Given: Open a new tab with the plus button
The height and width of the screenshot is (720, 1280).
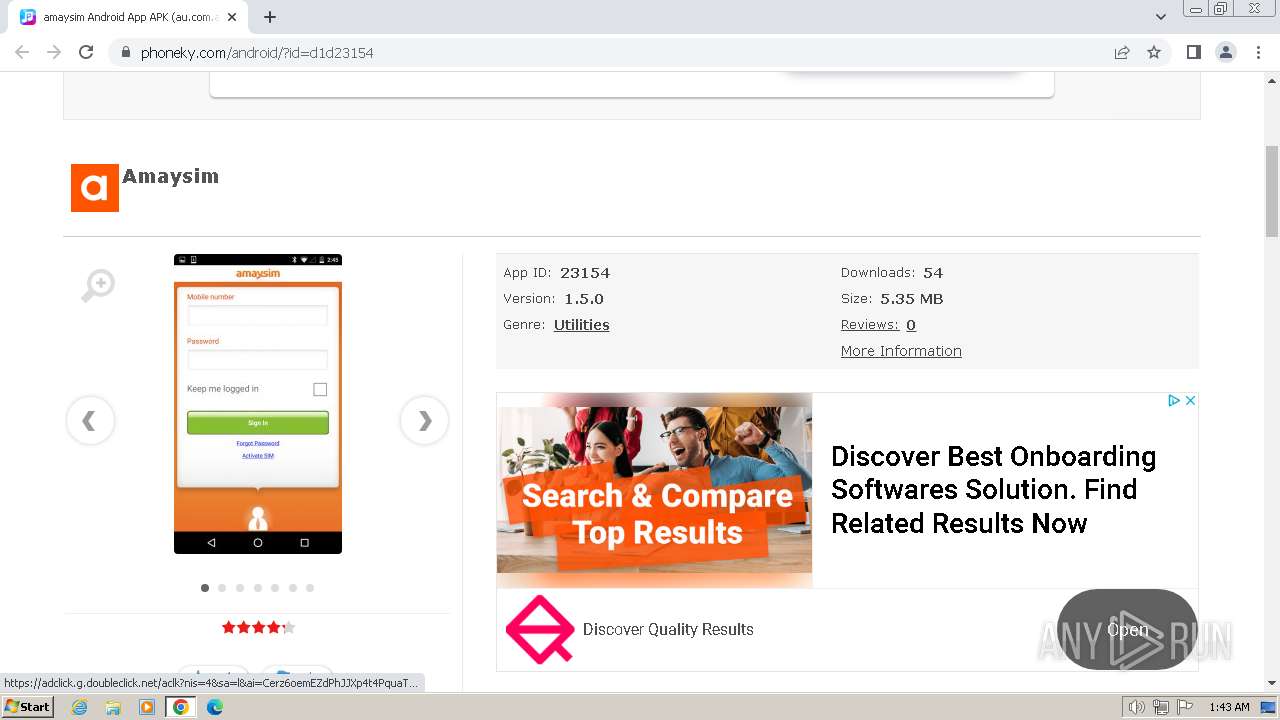Looking at the screenshot, I should (270, 17).
